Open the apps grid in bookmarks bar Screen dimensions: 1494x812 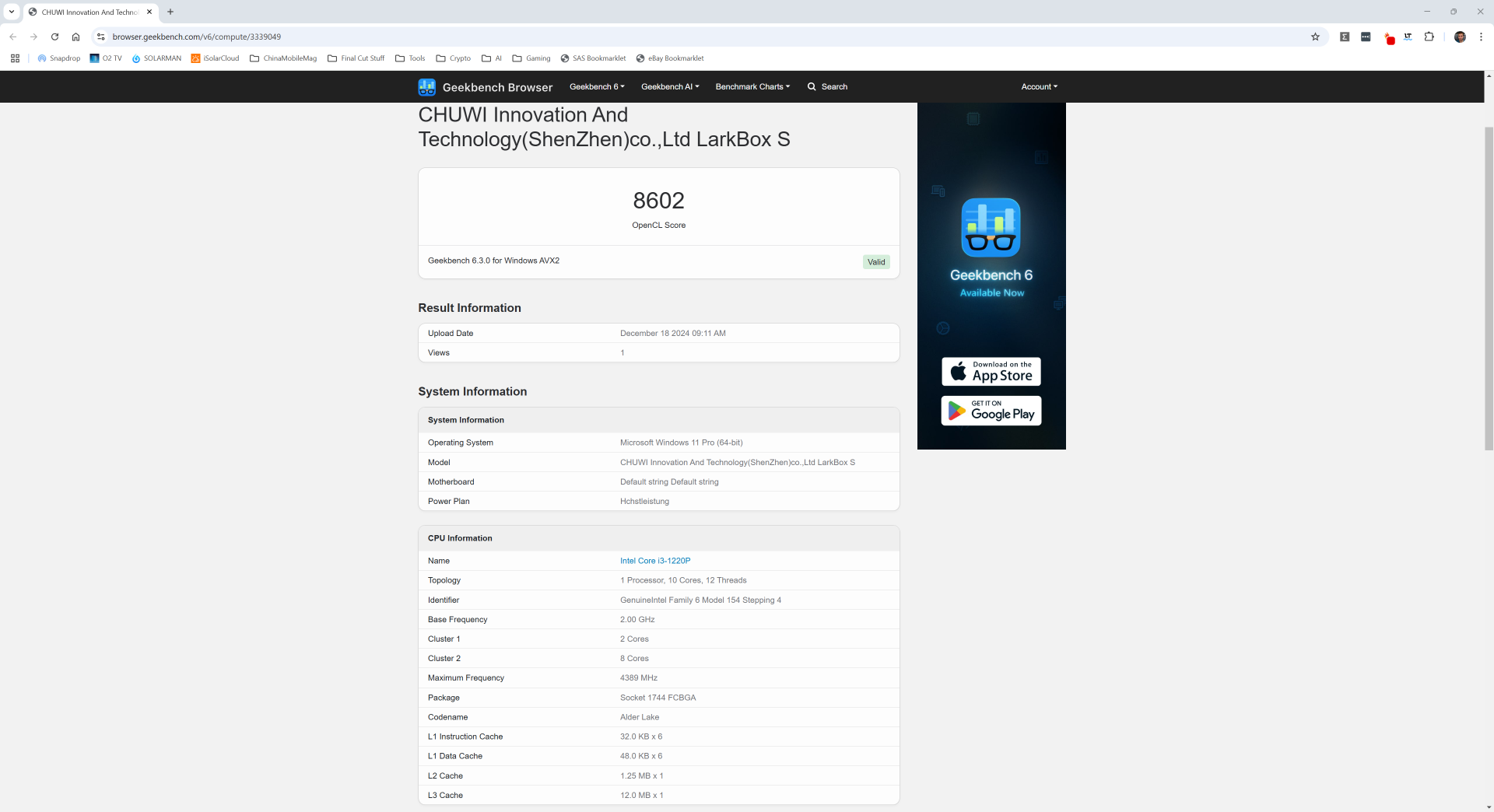click(x=15, y=58)
